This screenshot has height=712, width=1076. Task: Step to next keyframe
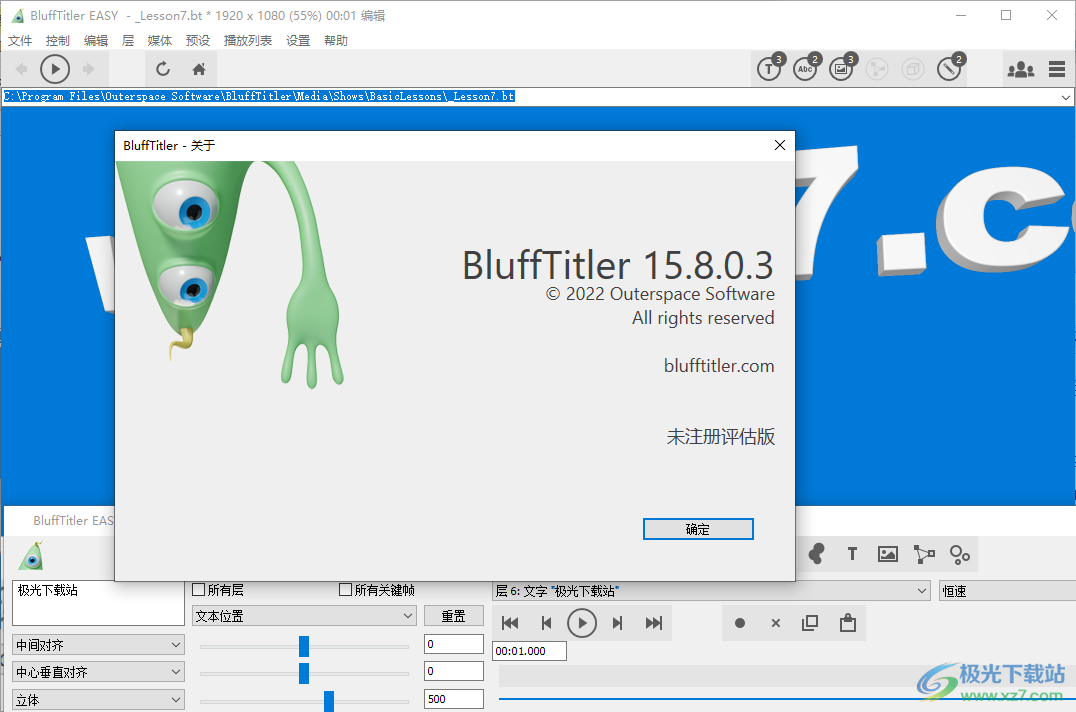tap(618, 623)
